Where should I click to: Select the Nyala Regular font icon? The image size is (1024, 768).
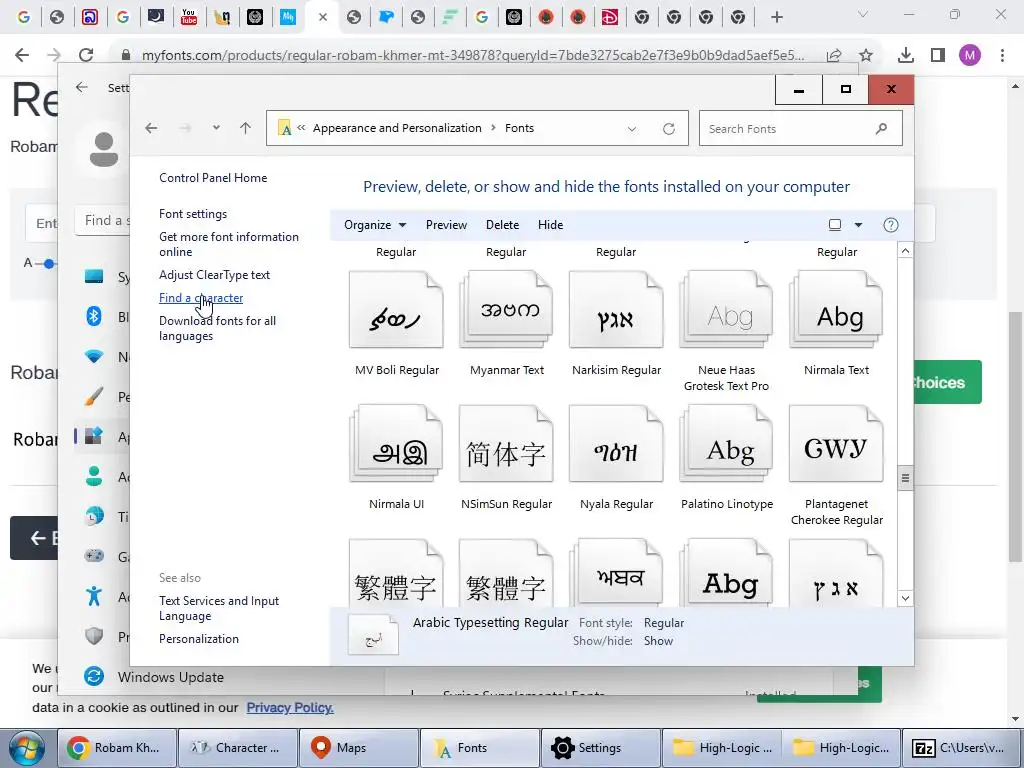click(x=616, y=445)
